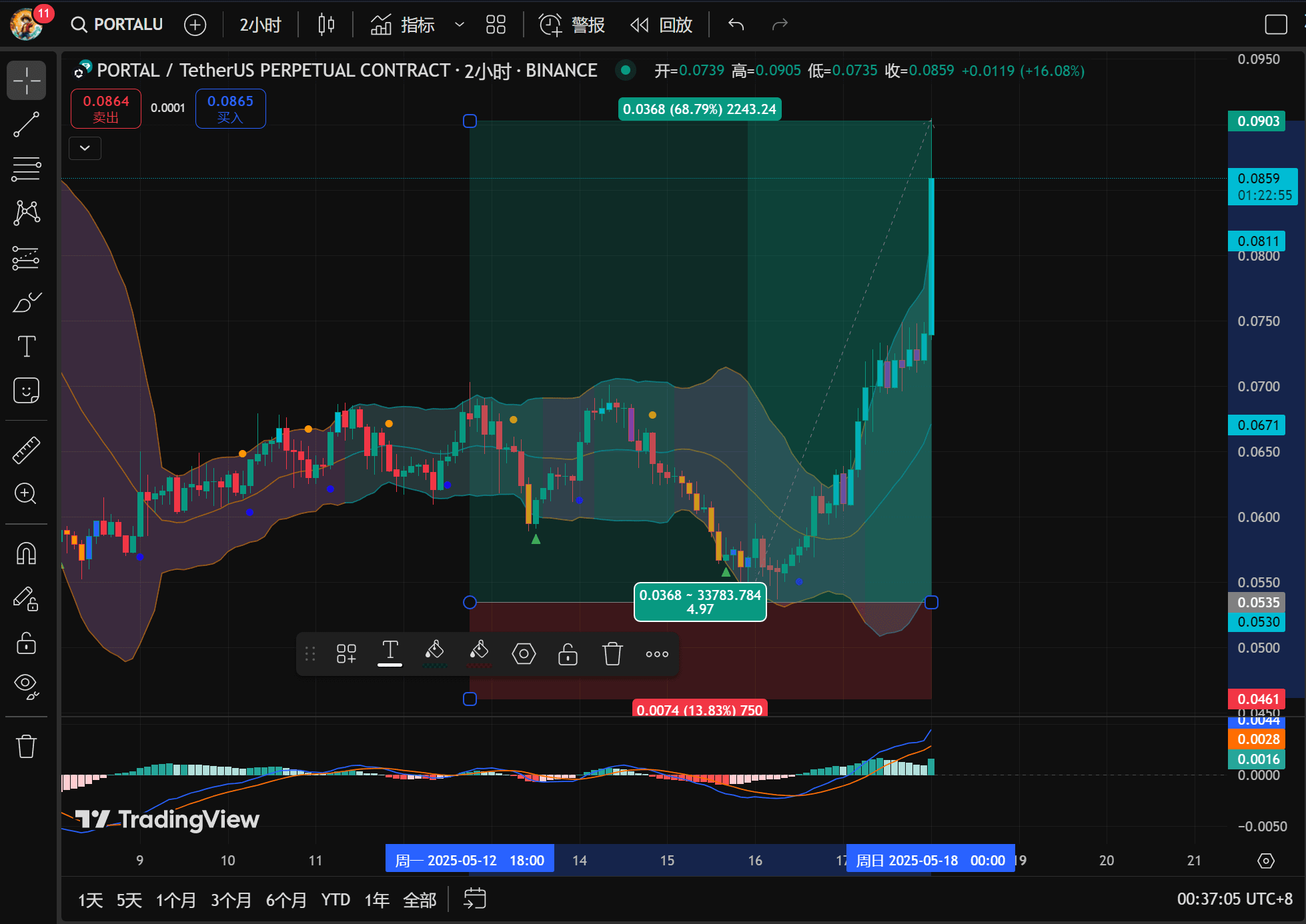
Task: Activate the zoom in tool
Action: (27, 494)
